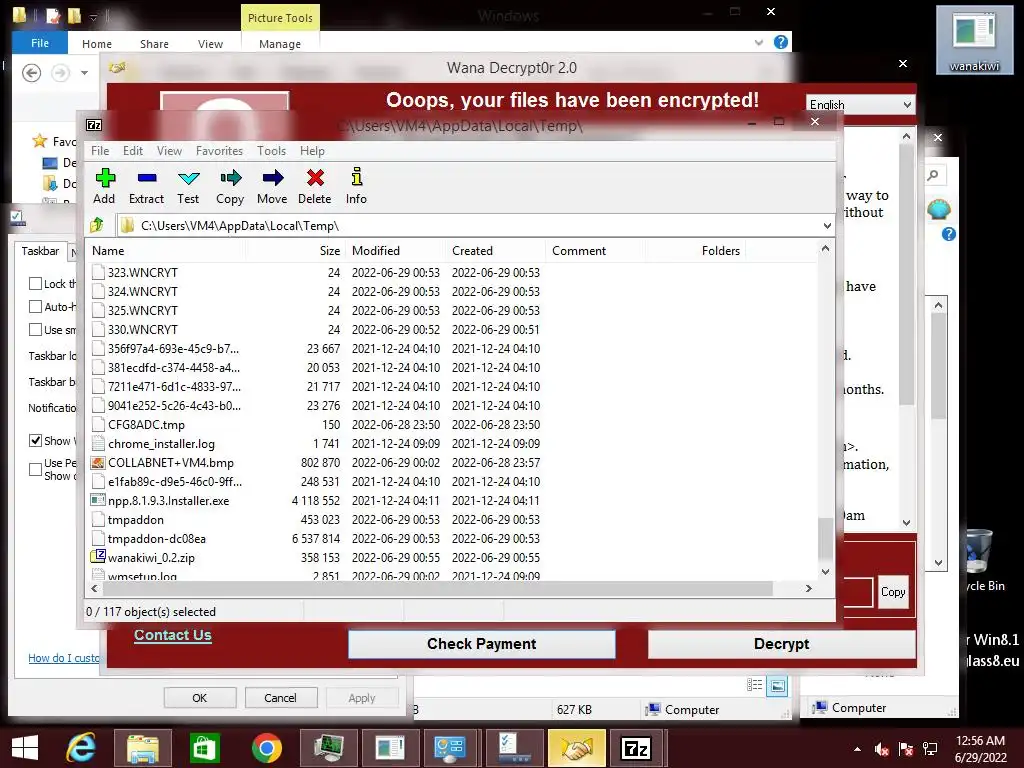Screen dimensions: 1024x768
Task: Open File Explorer from the taskbar
Action: [x=142, y=748]
